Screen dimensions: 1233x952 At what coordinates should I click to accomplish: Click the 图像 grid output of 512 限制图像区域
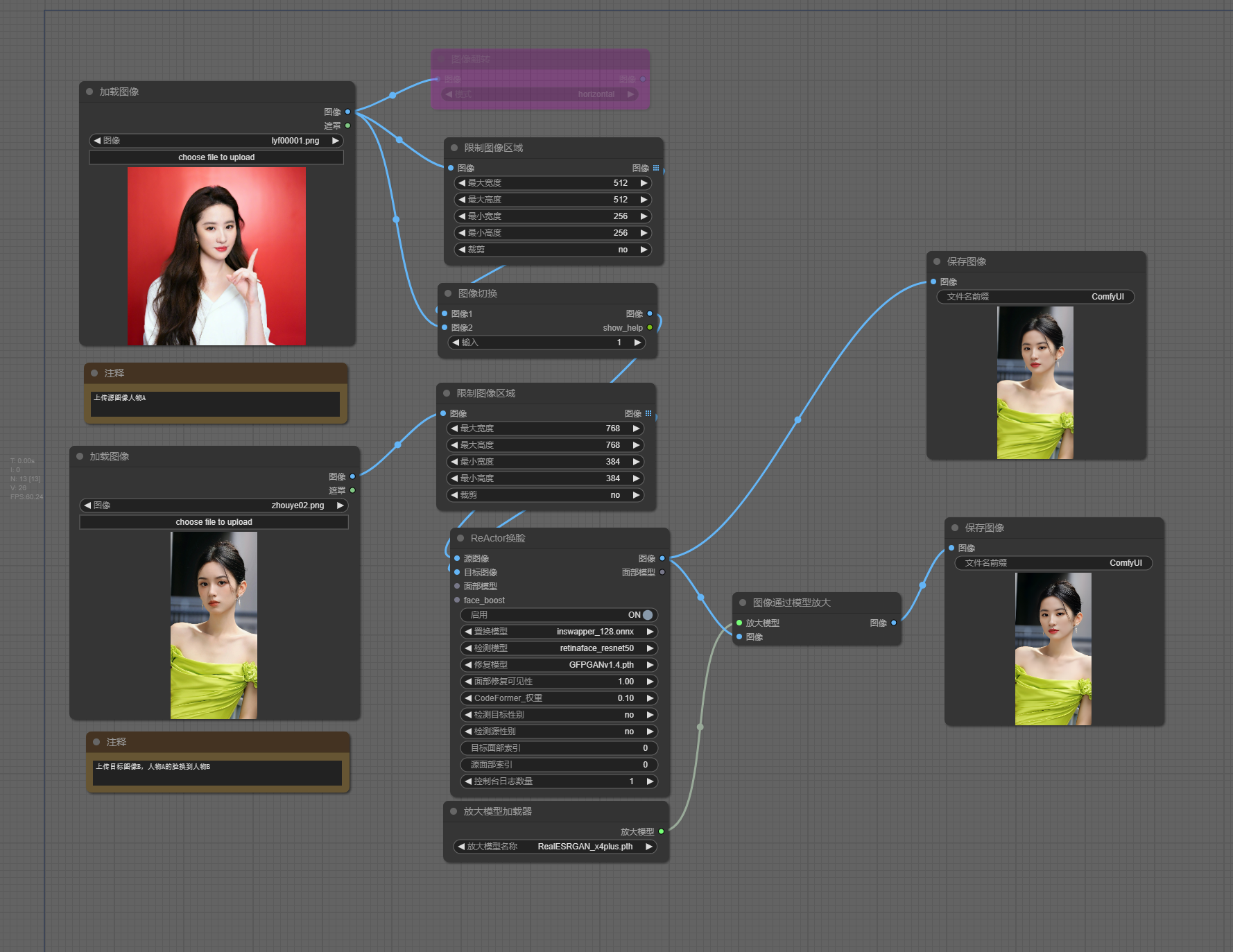pyautogui.click(x=656, y=168)
